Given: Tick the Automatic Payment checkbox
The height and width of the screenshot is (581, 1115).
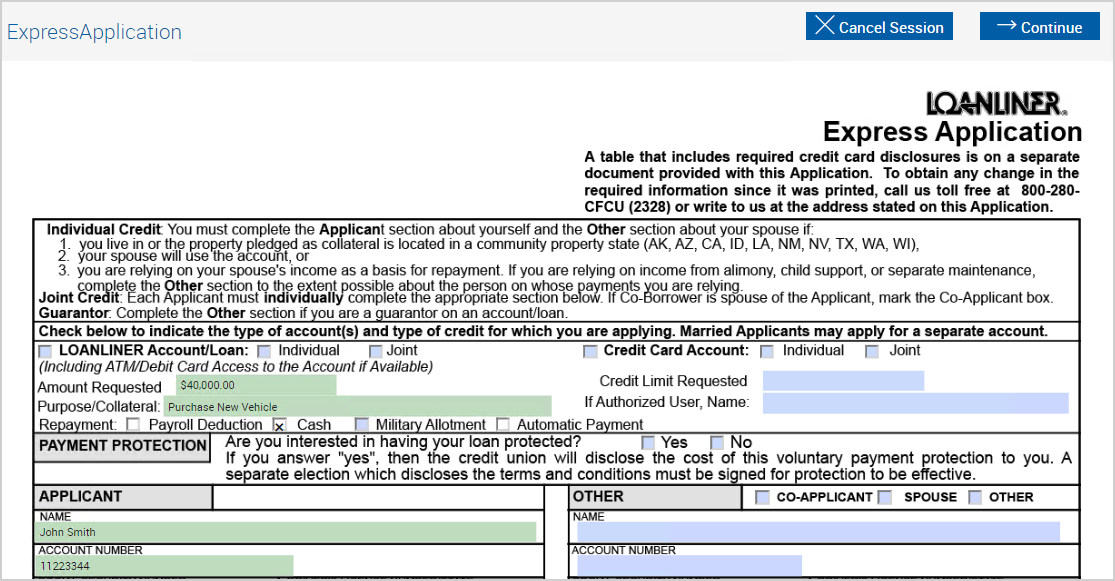Looking at the screenshot, I should pyautogui.click(x=503, y=425).
